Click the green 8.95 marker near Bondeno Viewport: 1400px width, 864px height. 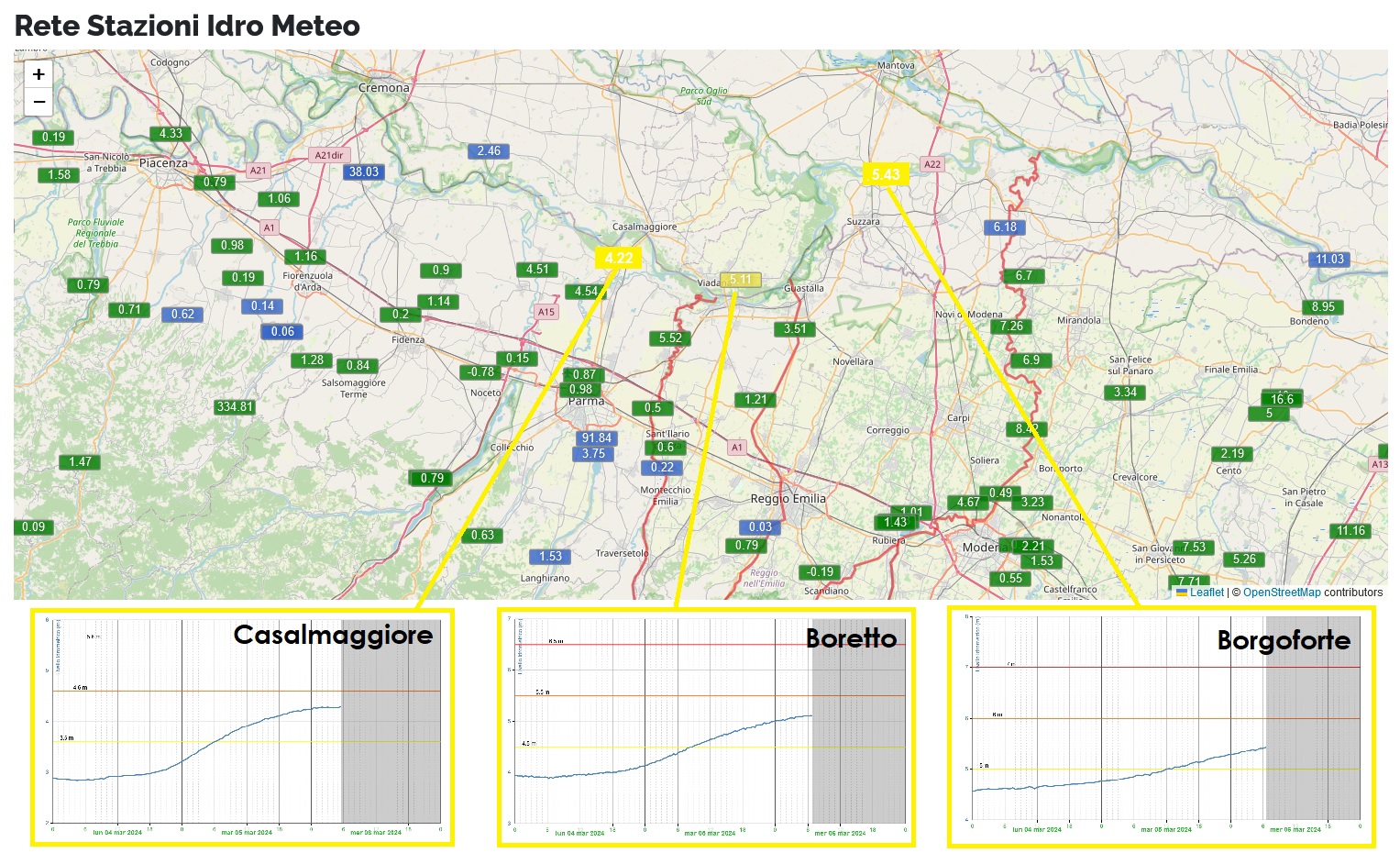pyautogui.click(x=1322, y=307)
